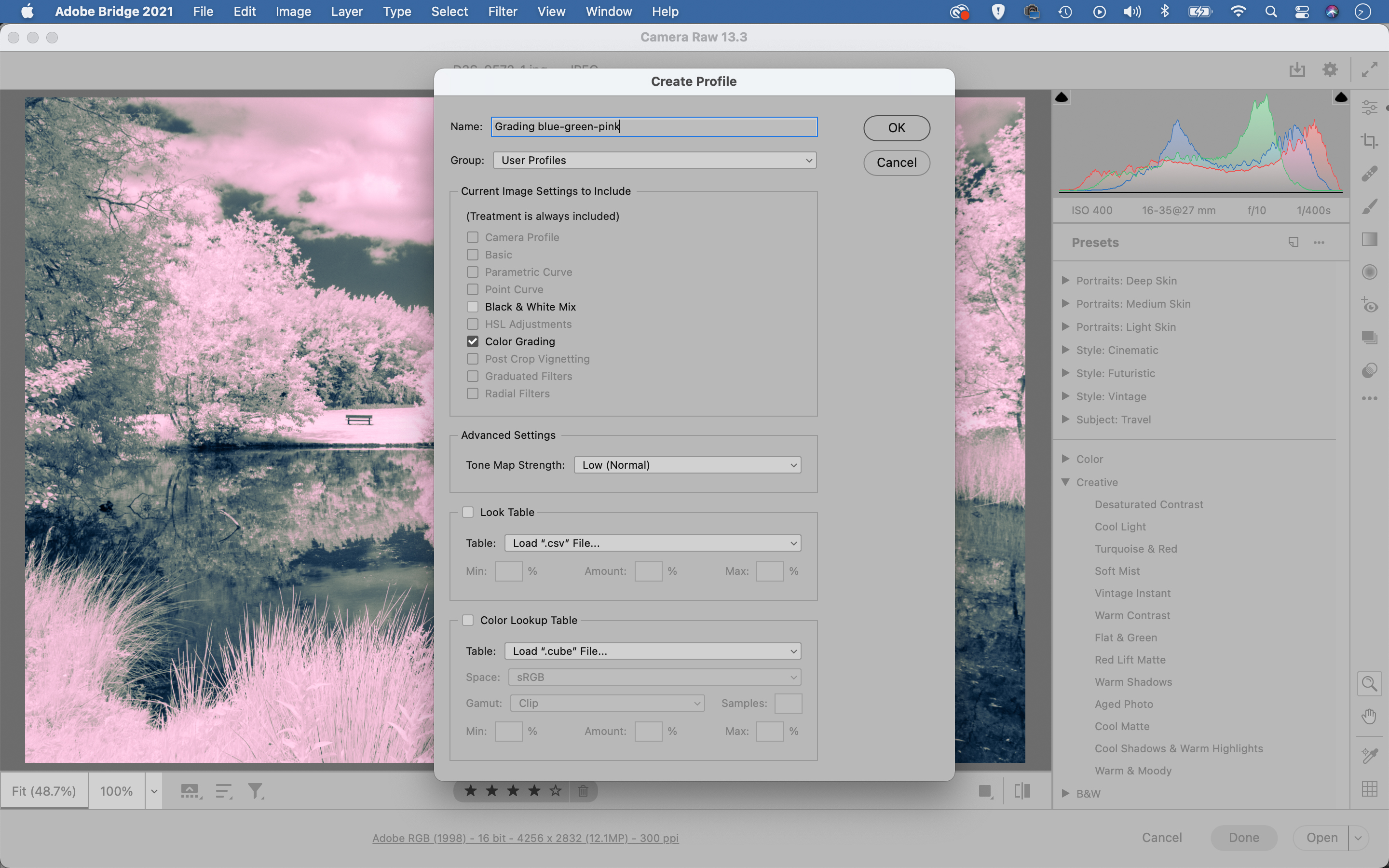Select the Red Eye removal tool
The height and width of the screenshot is (868, 1389).
tap(1370, 305)
